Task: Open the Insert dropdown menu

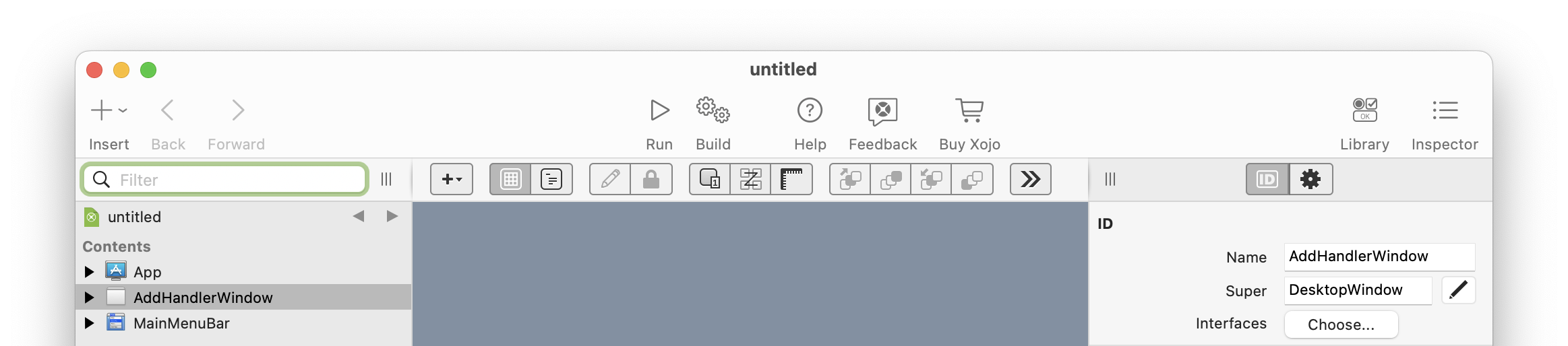Action: [109, 110]
